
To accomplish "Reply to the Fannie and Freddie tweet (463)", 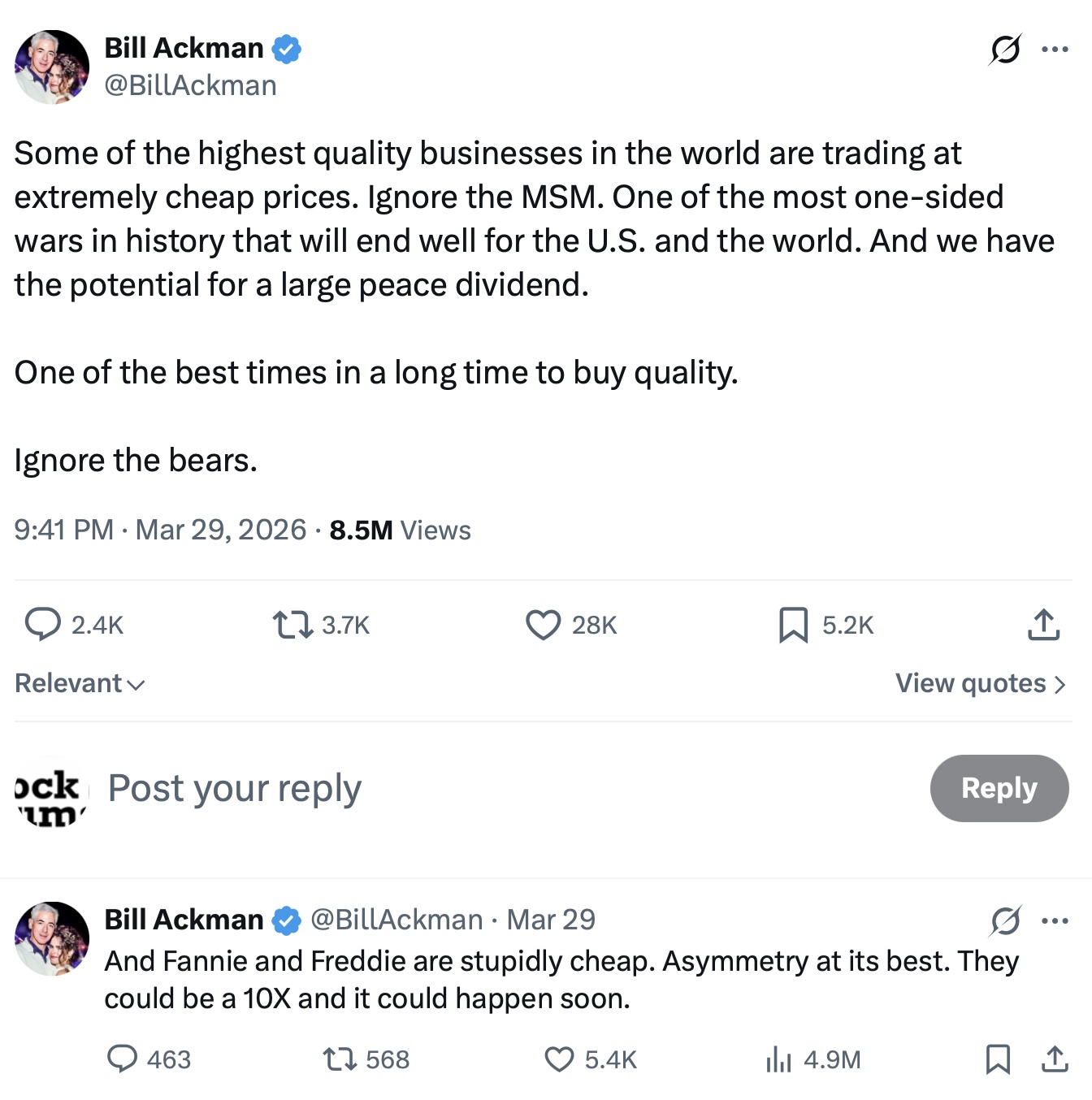I will (x=123, y=1059).
